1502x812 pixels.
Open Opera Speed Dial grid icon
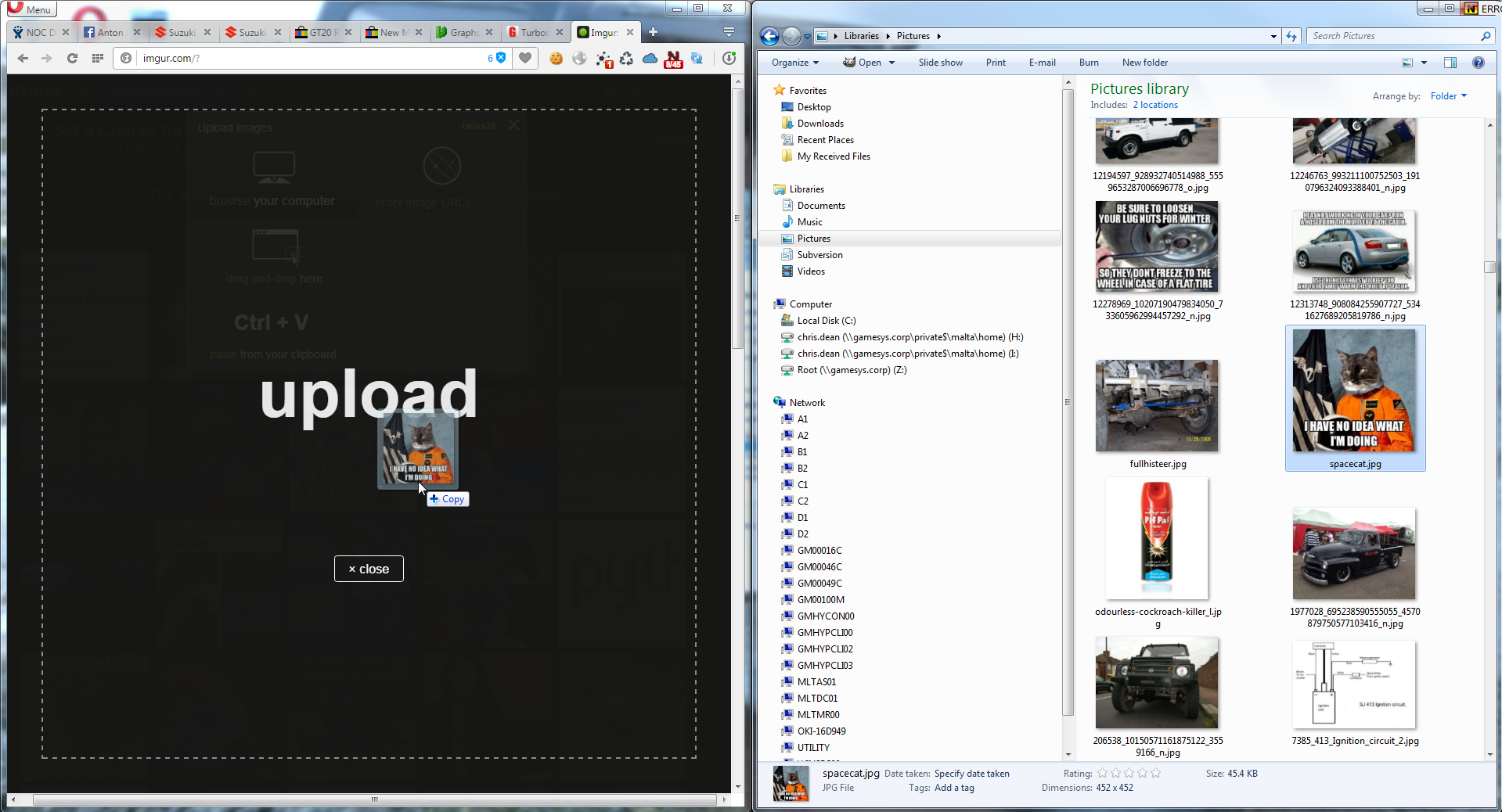point(98,58)
